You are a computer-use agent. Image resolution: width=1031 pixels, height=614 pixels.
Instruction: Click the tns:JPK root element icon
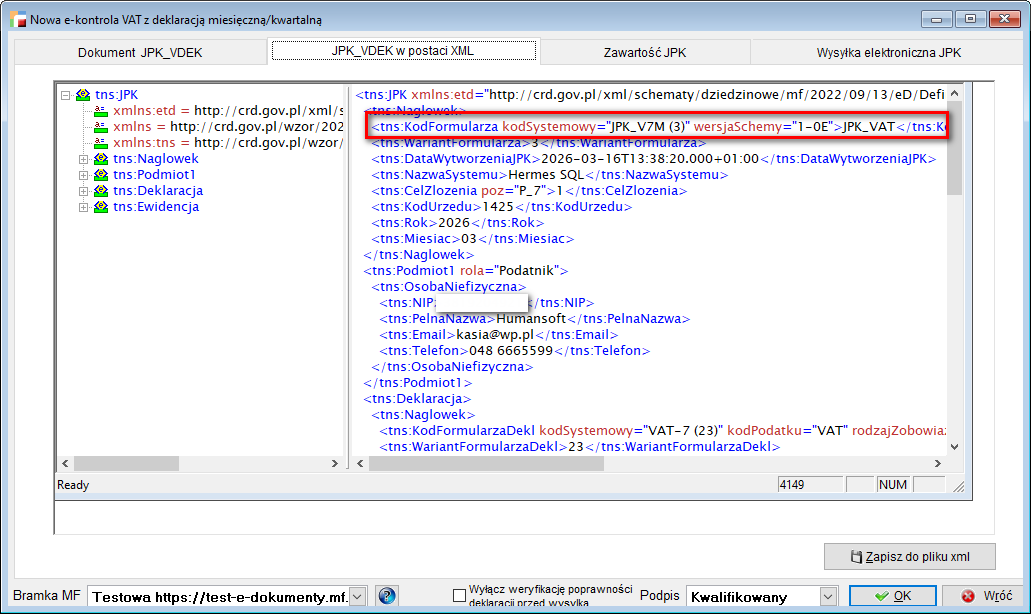click(83, 95)
